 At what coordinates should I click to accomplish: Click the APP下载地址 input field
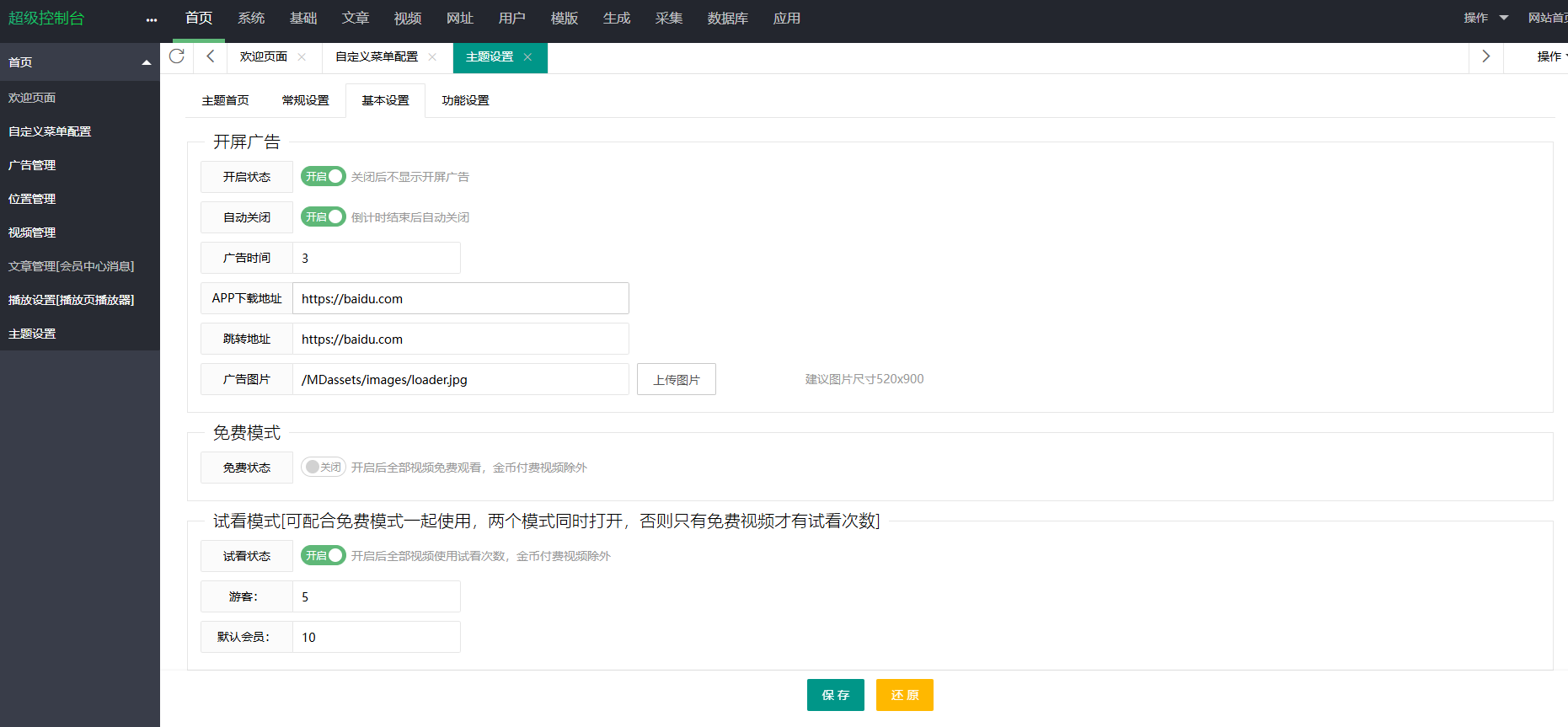(x=460, y=299)
